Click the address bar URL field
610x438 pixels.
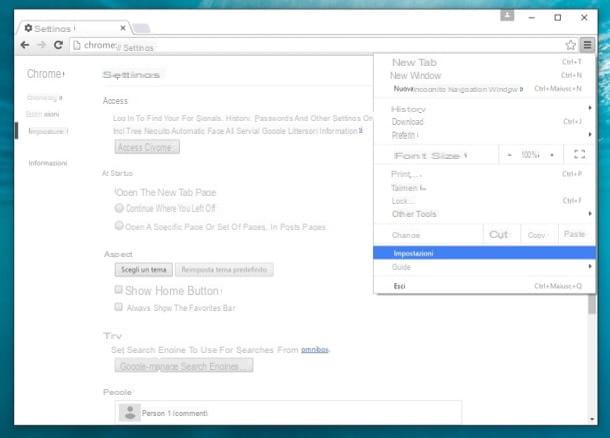[317, 45]
